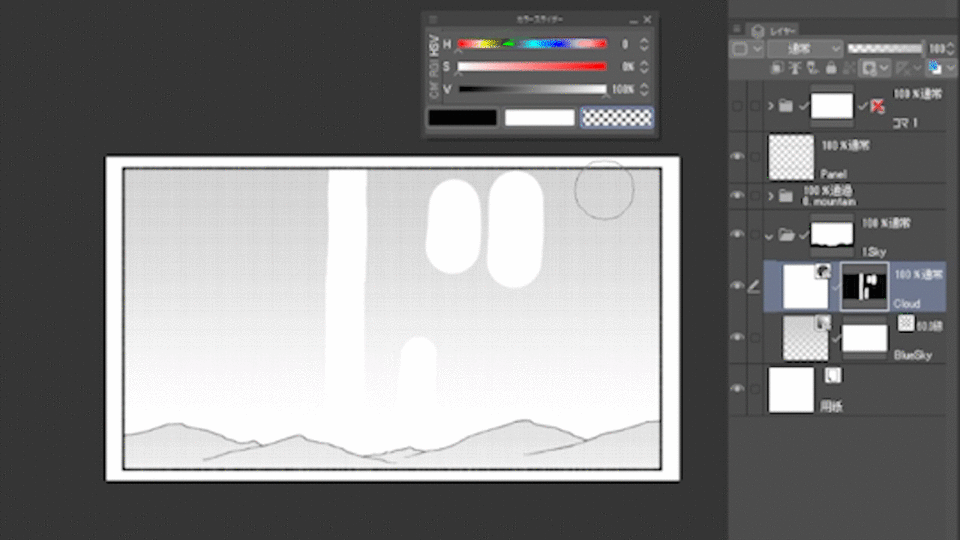Switch the color slider to RGB mode
960x540 pixels.
[x=434, y=69]
